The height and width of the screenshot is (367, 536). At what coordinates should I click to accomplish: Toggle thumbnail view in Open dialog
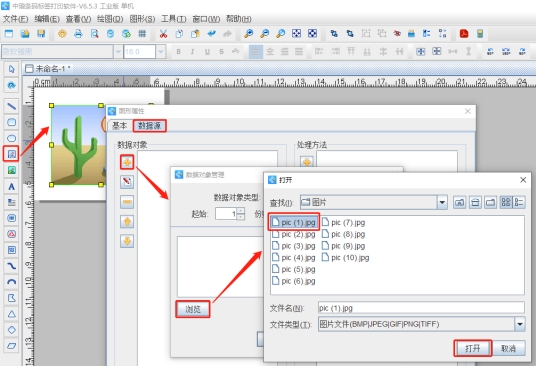(x=506, y=202)
